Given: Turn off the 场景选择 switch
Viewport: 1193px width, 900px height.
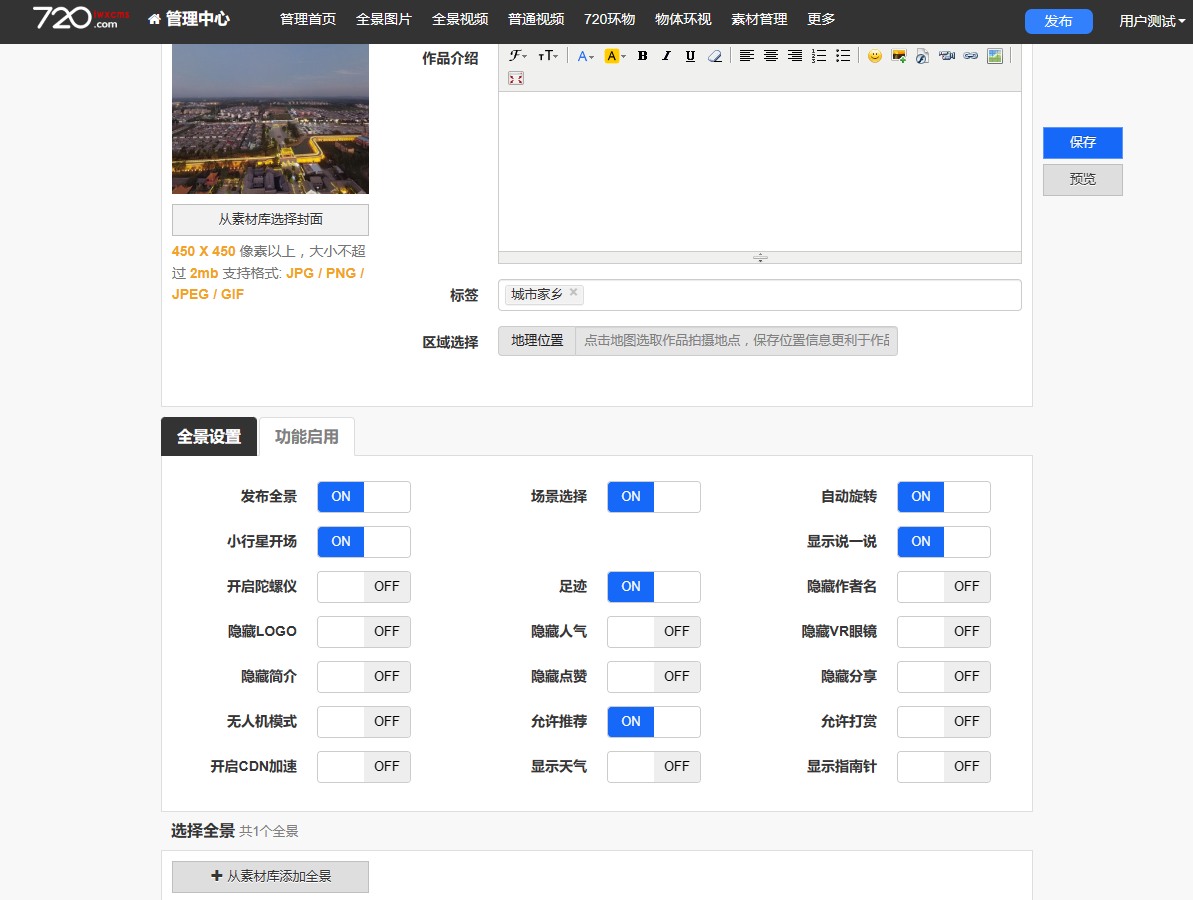Looking at the screenshot, I should point(654,497).
